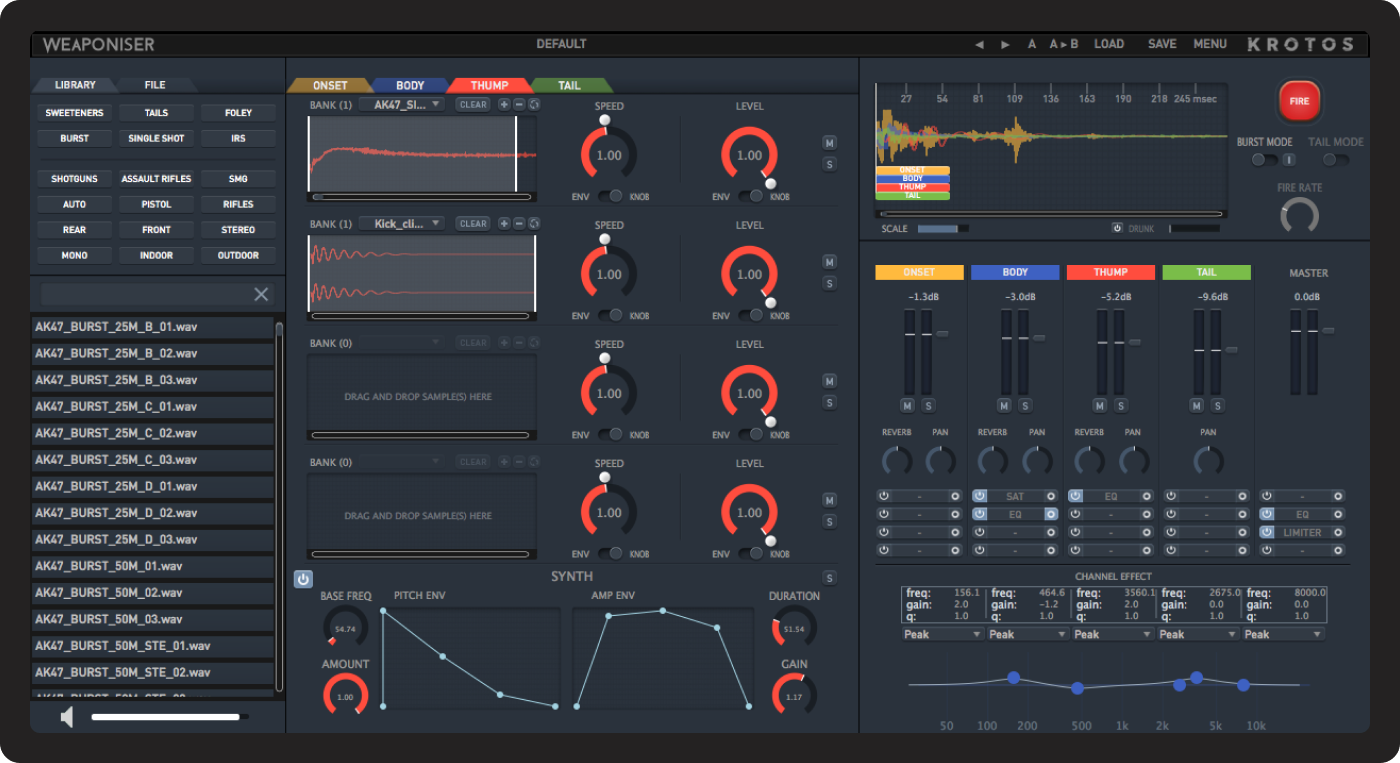This screenshot has height=763, width=1400.
Task: Mute the ONSET mixer channel
Action: click(907, 405)
